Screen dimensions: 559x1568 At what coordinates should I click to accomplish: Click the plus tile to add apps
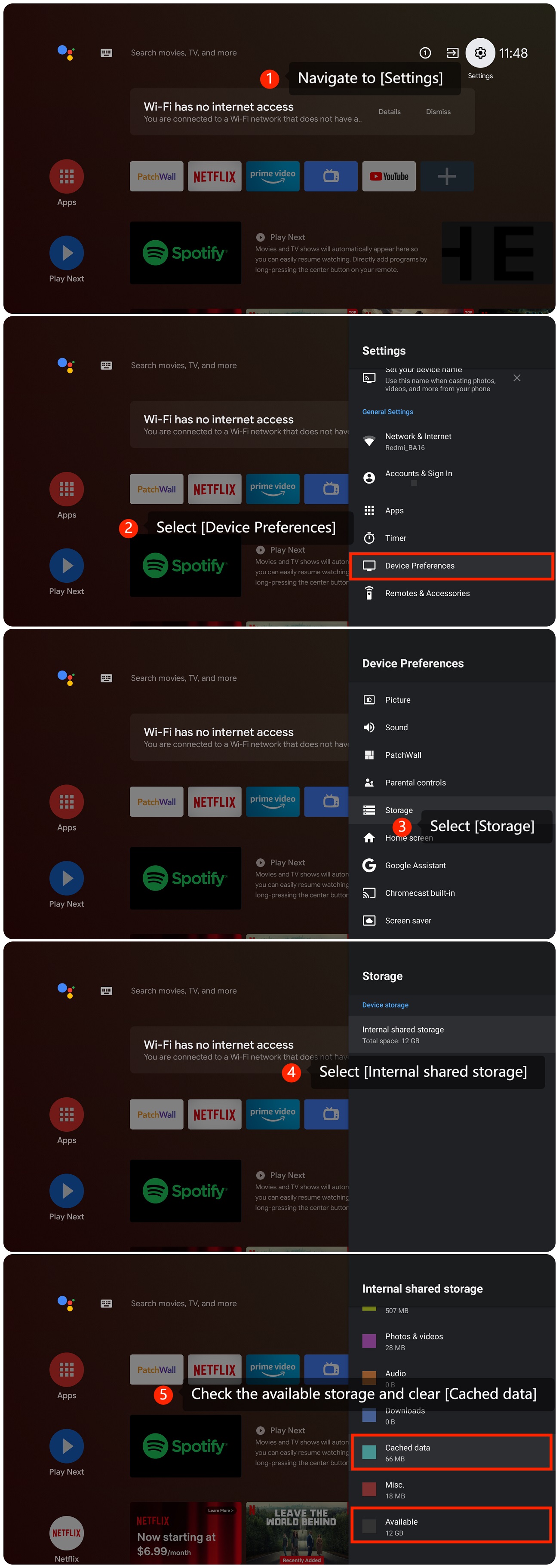click(x=446, y=177)
